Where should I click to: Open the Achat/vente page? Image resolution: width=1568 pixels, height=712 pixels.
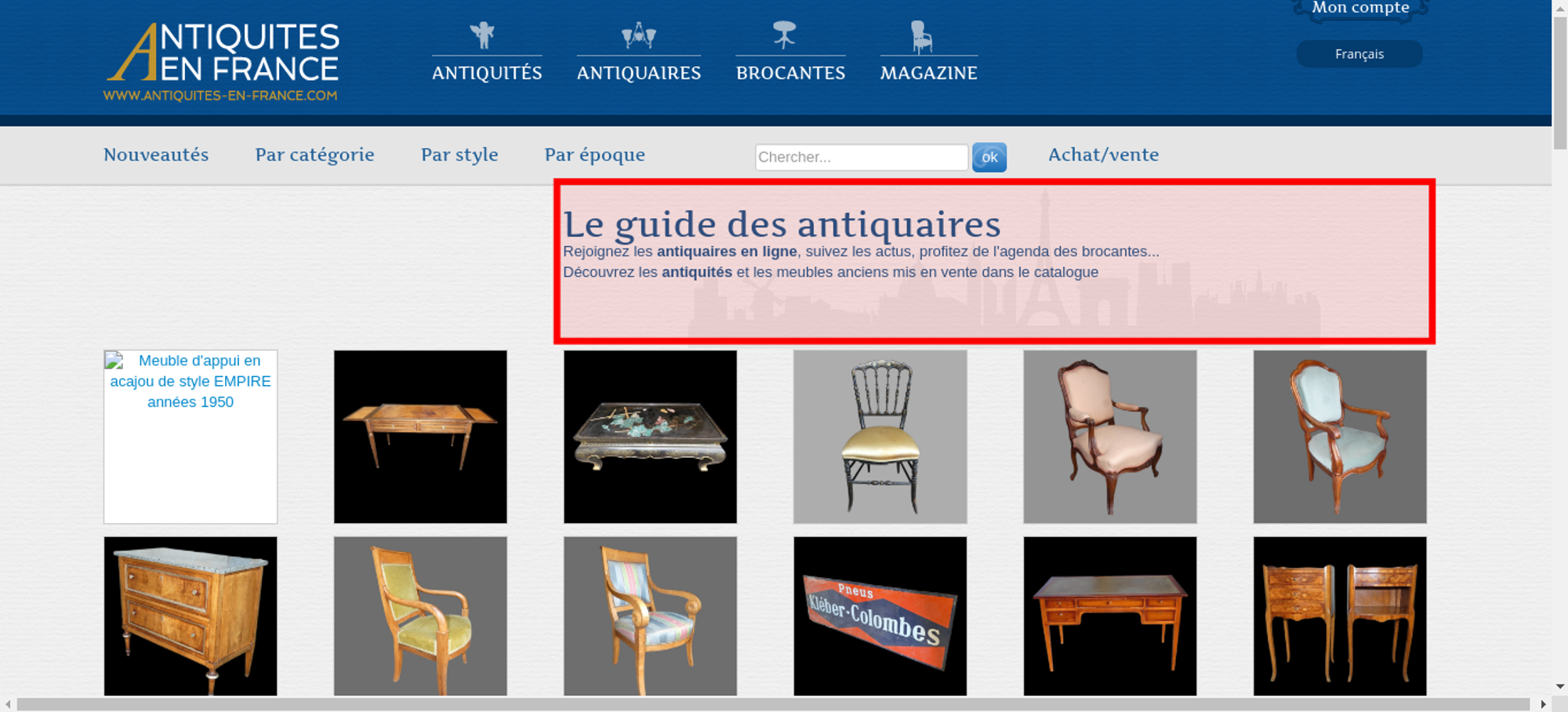tap(1103, 154)
